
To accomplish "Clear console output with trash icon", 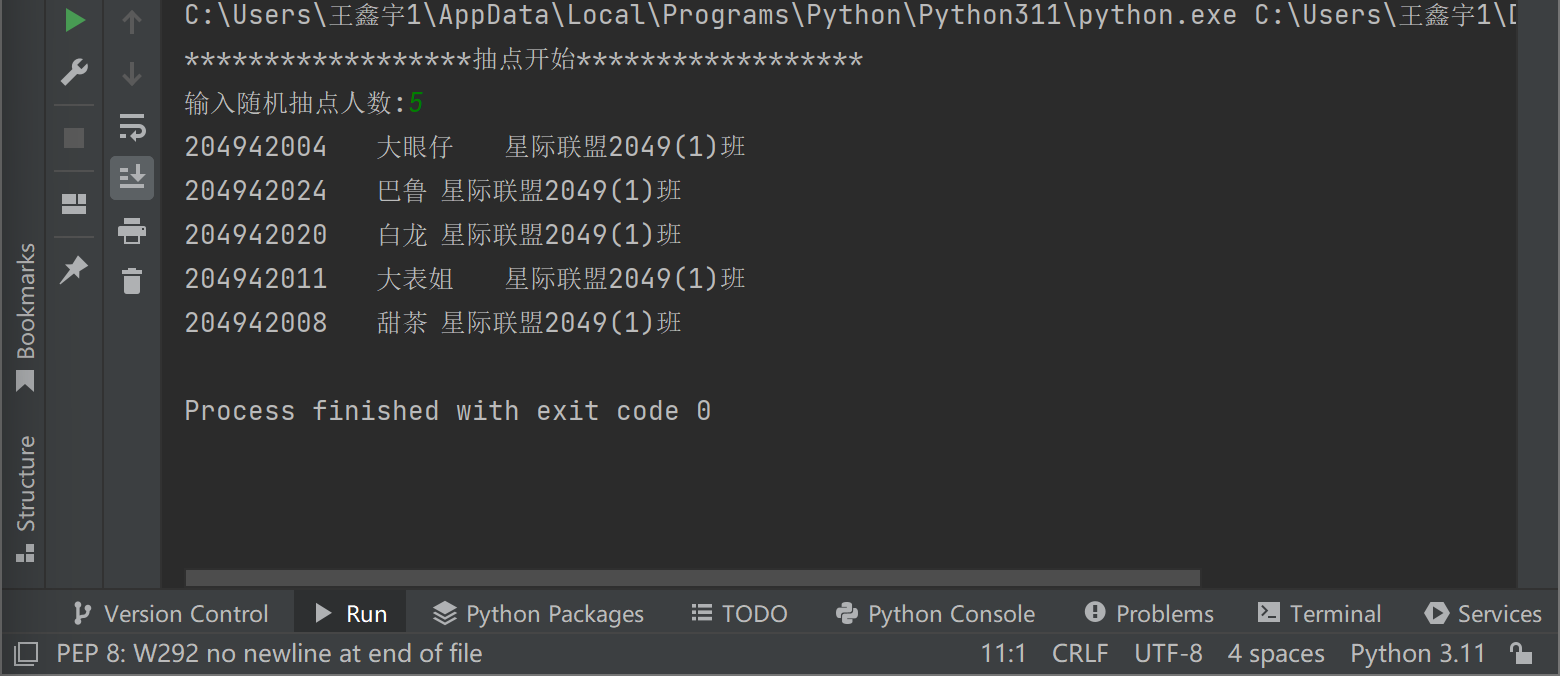I will 132,281.
